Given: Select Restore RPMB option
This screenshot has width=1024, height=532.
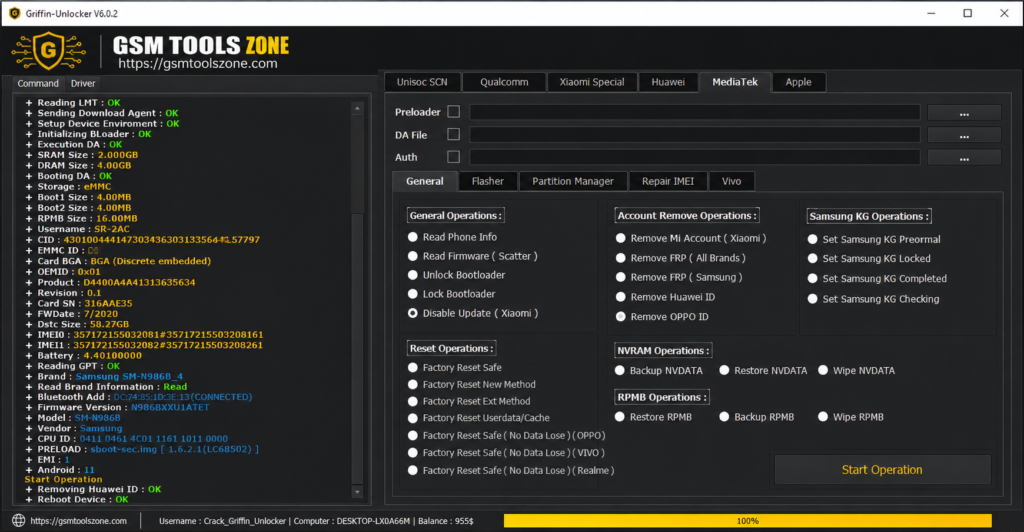Looking at the screenshot, I should pyautogui.click(x=620, y=416).
